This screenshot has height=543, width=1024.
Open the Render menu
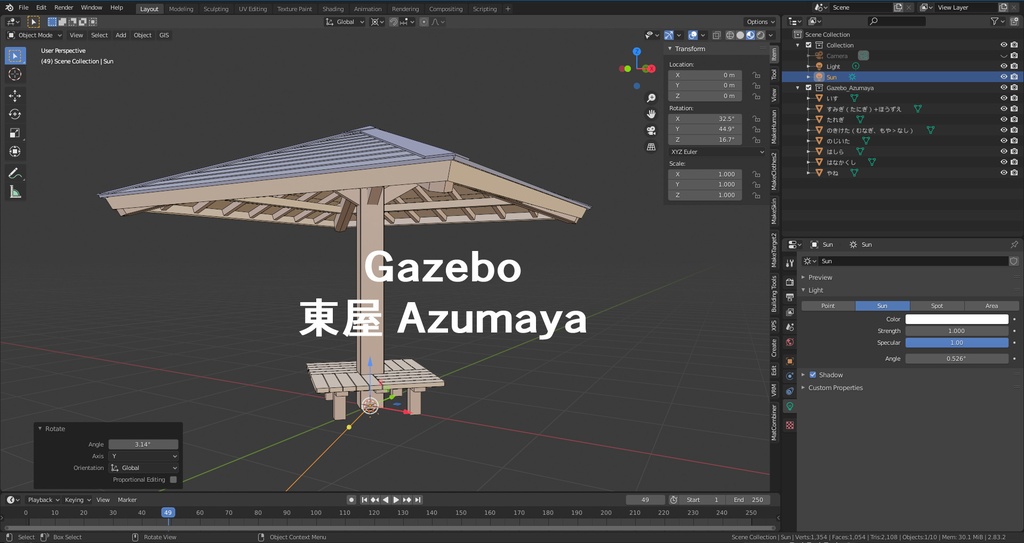pyautogui.click(x=64, y=8)
